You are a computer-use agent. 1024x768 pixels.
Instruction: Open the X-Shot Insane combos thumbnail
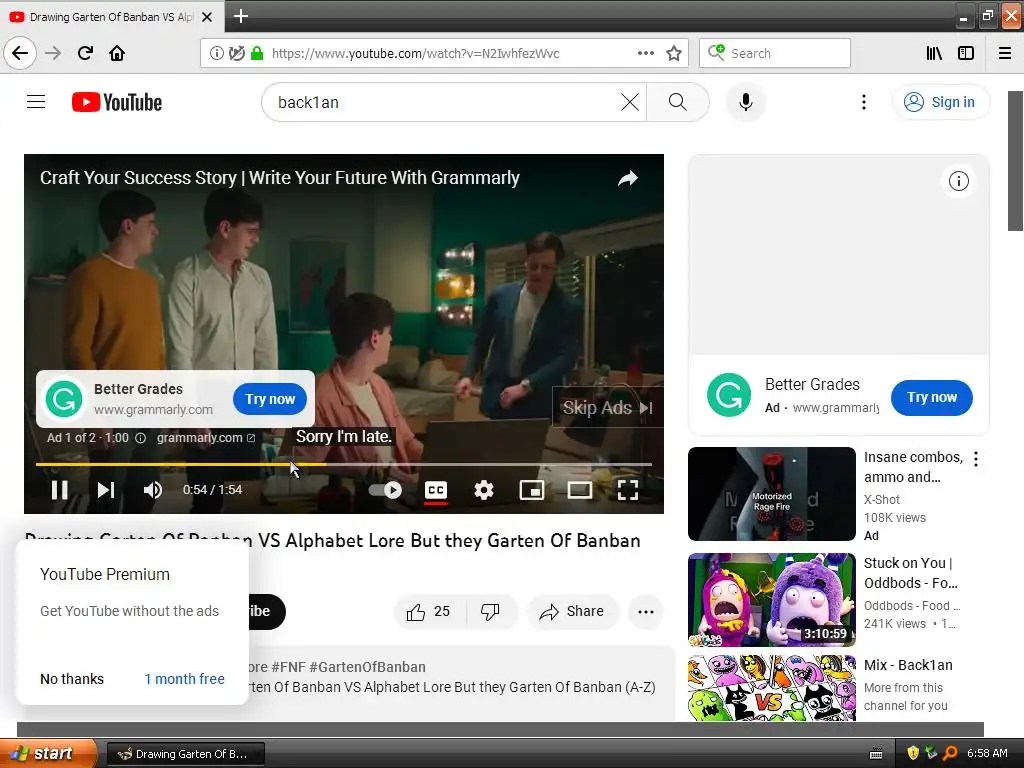[771, 494]
